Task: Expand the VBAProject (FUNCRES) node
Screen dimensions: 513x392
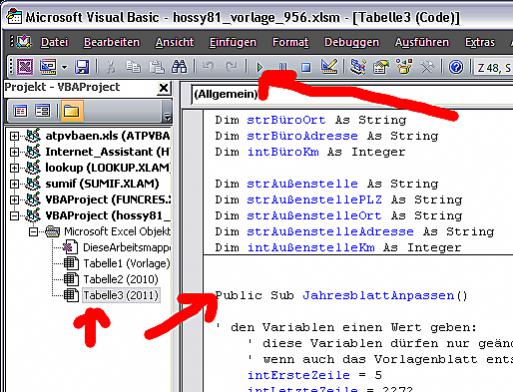Action: click(x=14, y=200)
